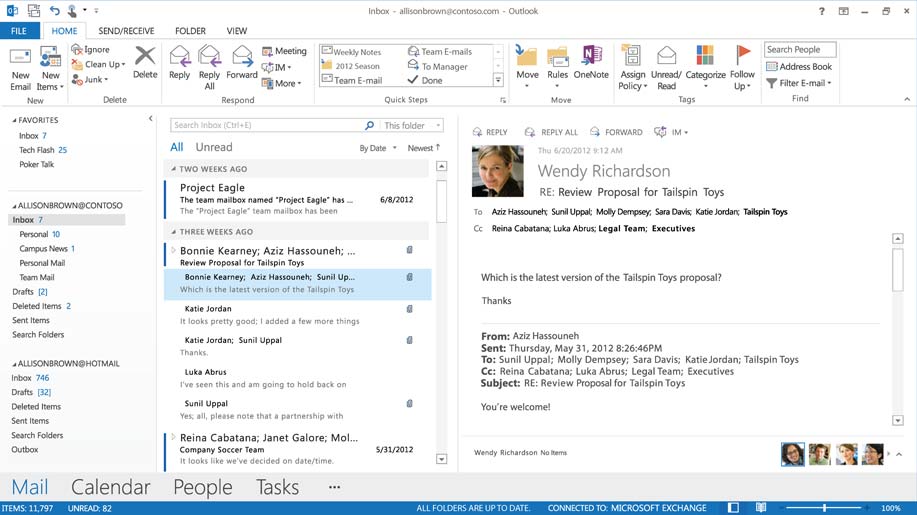
Task: Respond with a Meeting
Action: pos(284,51)
